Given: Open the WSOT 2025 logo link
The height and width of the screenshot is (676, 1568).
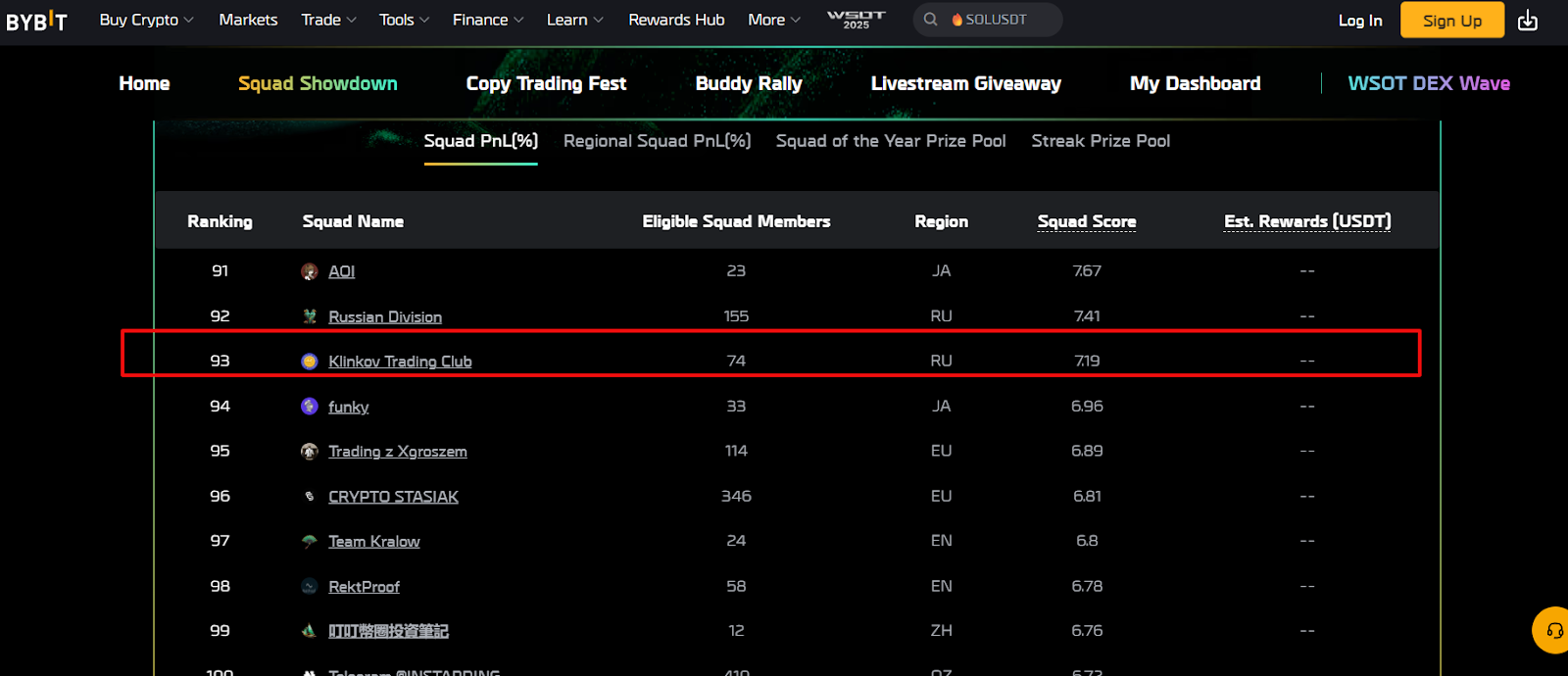Looking at the screenshot, I should click(856, 20).
